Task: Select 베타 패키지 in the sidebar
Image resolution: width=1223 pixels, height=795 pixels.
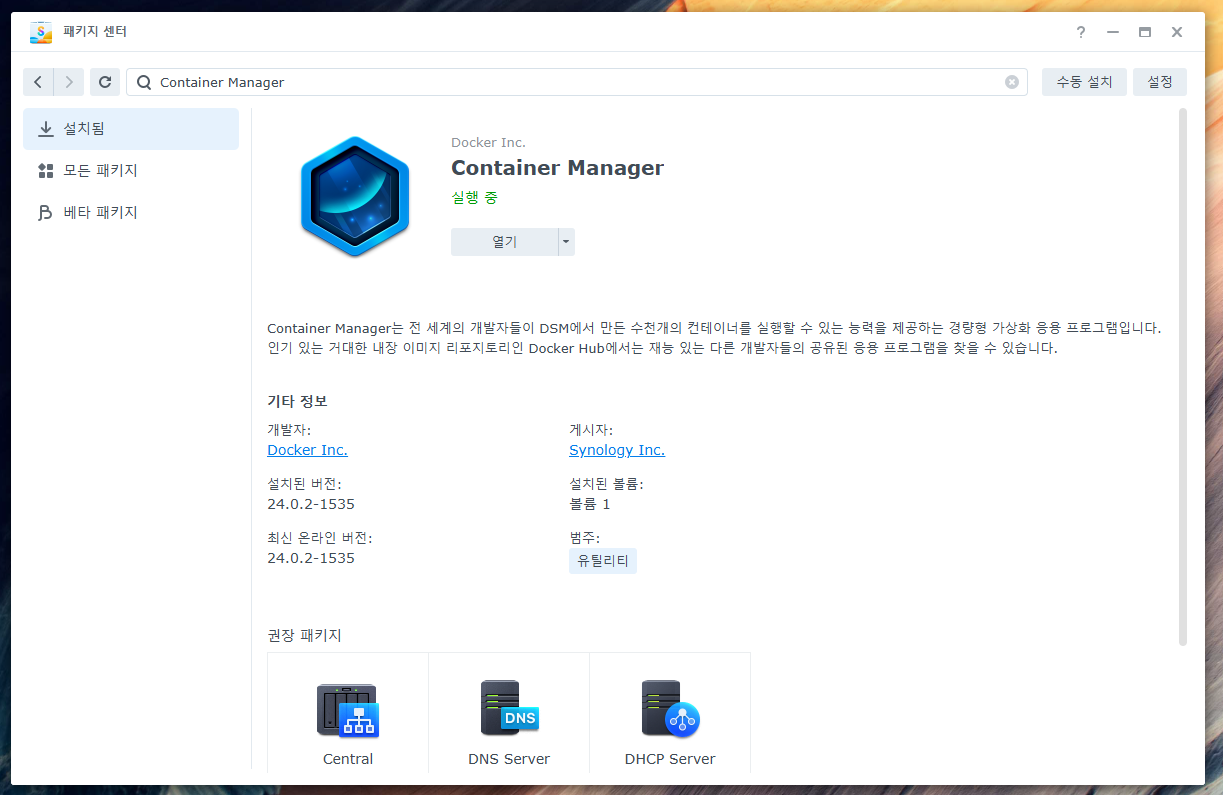Action: tap(131, 213)
